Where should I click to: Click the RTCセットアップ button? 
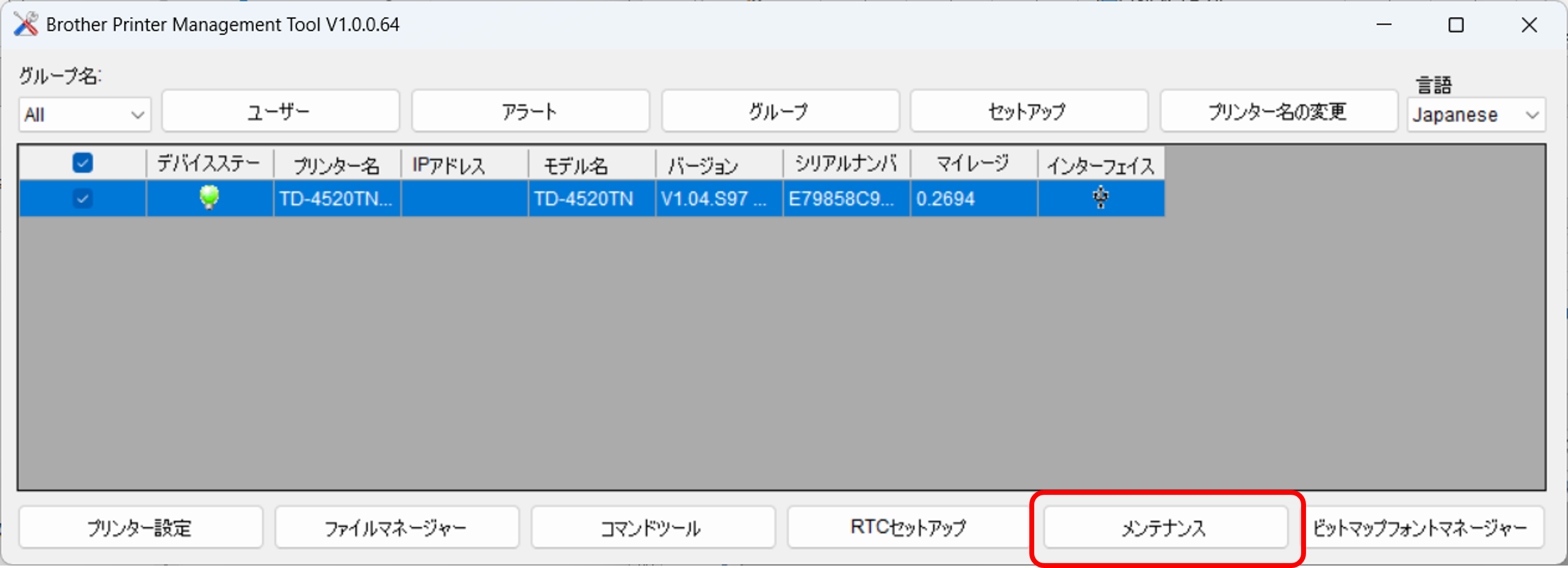pyautogui.click(x=908, y=527)
